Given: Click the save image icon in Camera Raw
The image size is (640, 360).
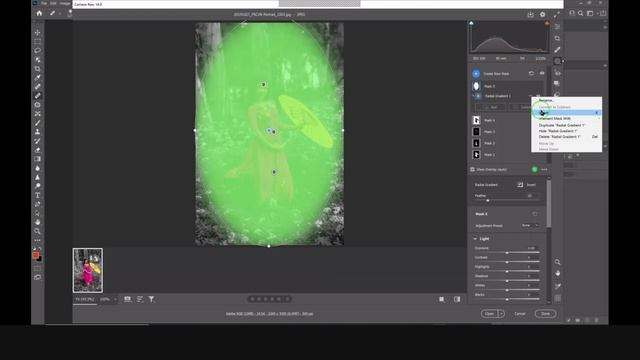Looking at the screenshot, I should pos(530,14).
